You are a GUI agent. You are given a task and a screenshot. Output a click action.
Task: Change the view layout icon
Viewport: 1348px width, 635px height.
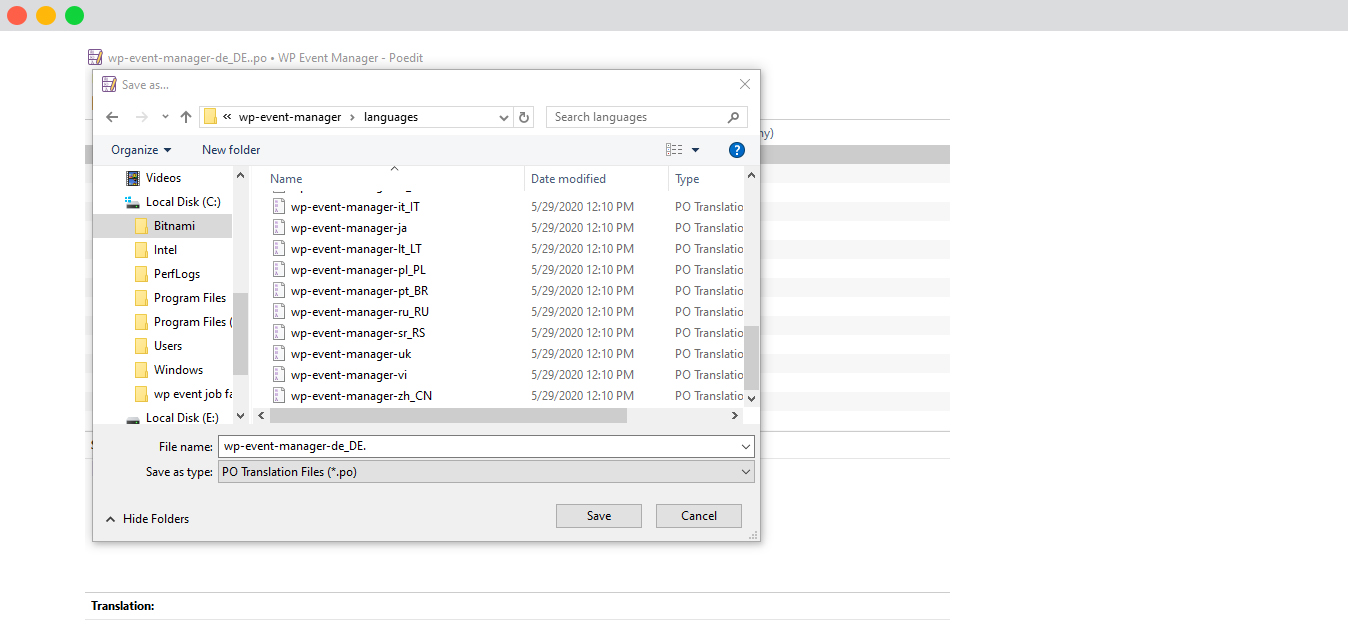pos(674,150)
